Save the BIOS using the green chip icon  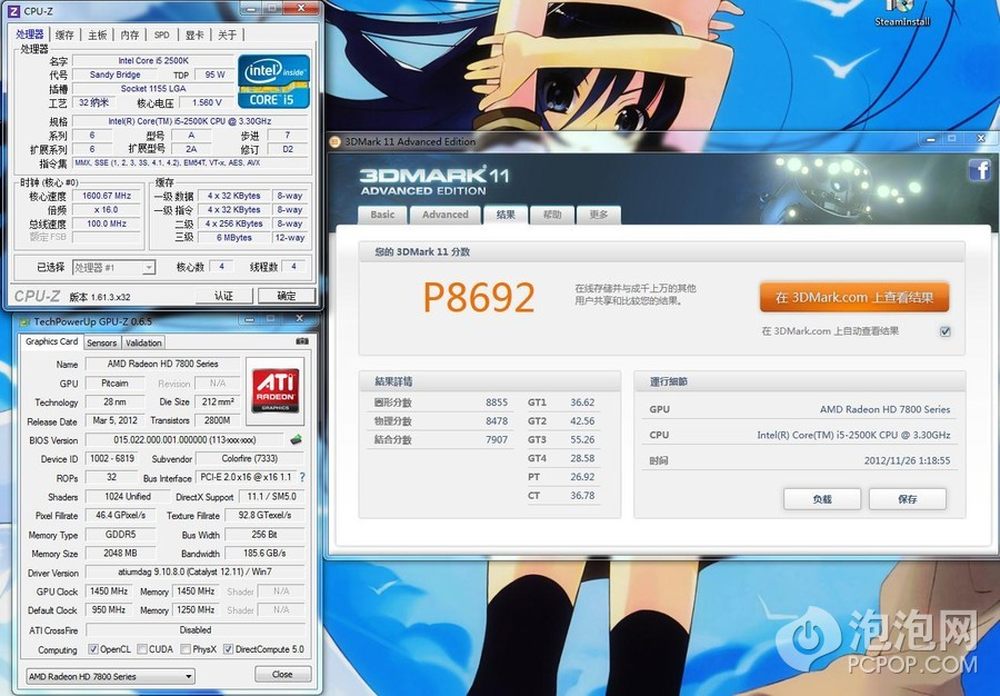click(296, 440)
